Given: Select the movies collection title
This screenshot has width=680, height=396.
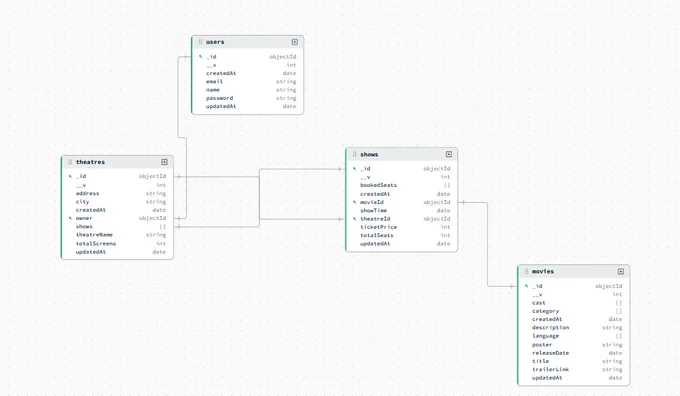Looking at the screenshot, I should pyautogui.click(x=543, y=272).
